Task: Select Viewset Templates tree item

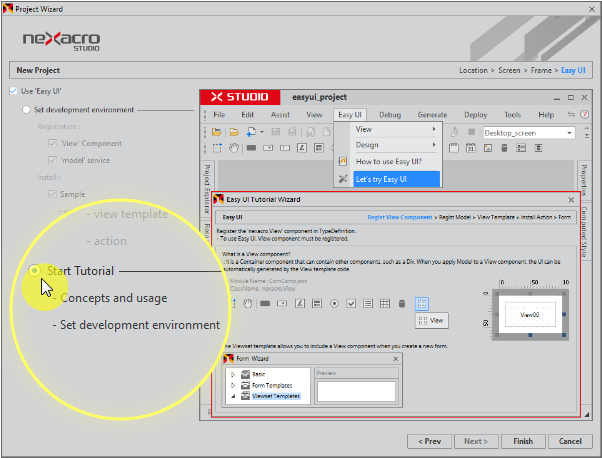Action: 274,395
